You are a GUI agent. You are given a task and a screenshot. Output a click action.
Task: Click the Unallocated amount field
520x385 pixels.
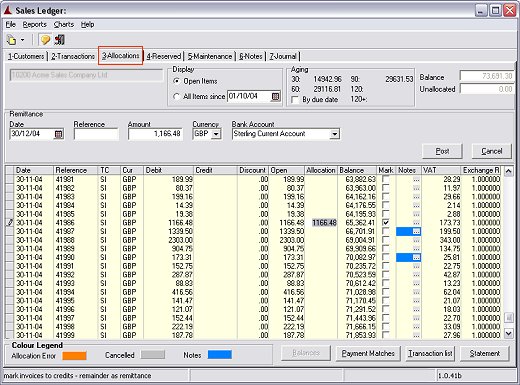pos(487,89)
